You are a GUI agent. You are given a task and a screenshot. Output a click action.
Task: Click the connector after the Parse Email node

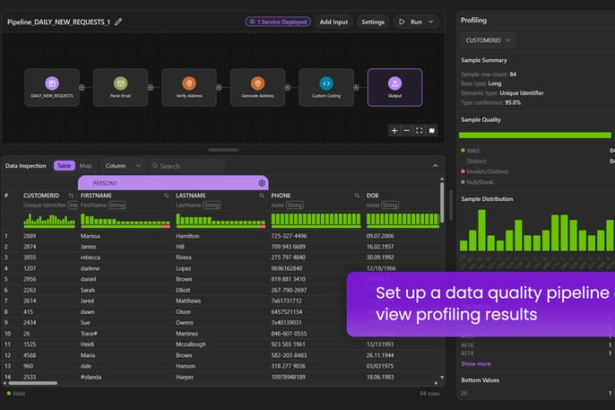150,87
